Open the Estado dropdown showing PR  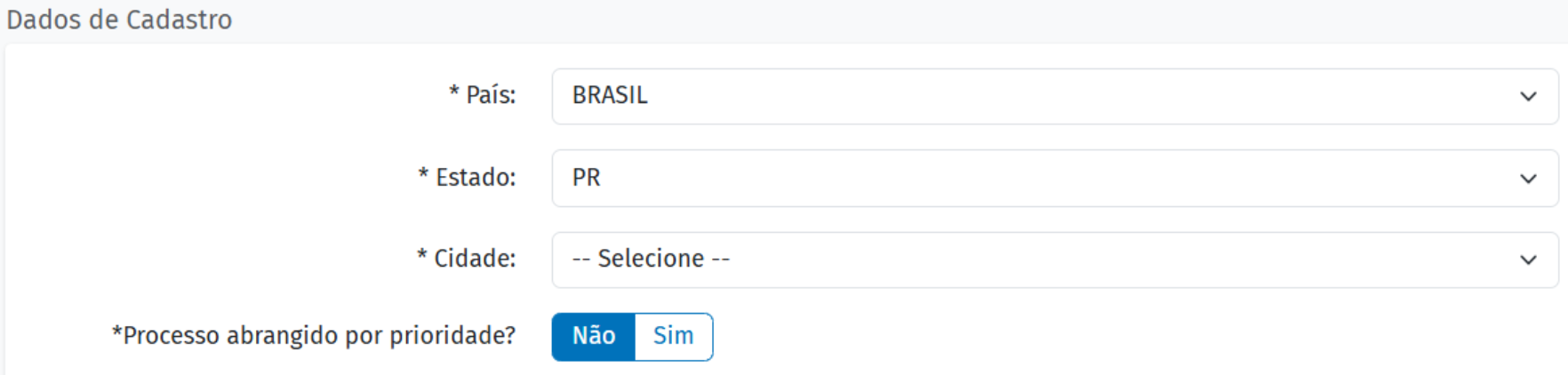click(1053, 178)
